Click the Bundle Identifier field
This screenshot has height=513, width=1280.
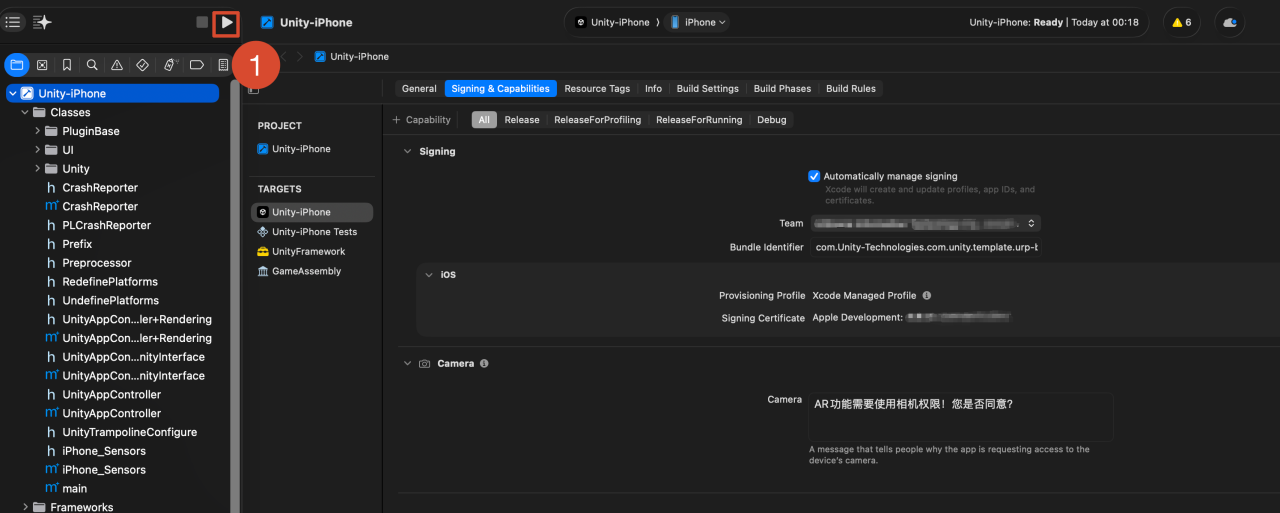(926, 247)
